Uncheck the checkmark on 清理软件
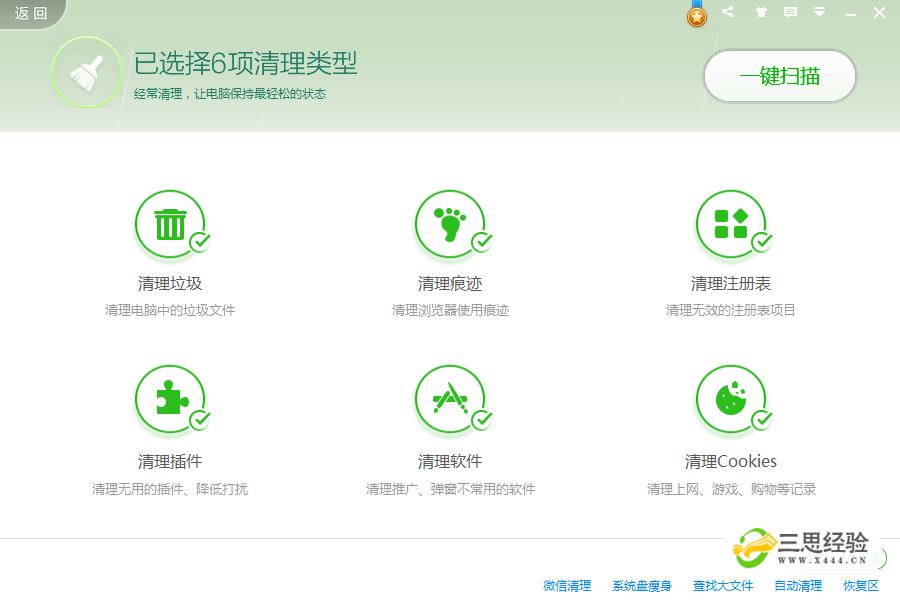Image resolution: width=900 pixels, height=600 pixels. [482, 420]
